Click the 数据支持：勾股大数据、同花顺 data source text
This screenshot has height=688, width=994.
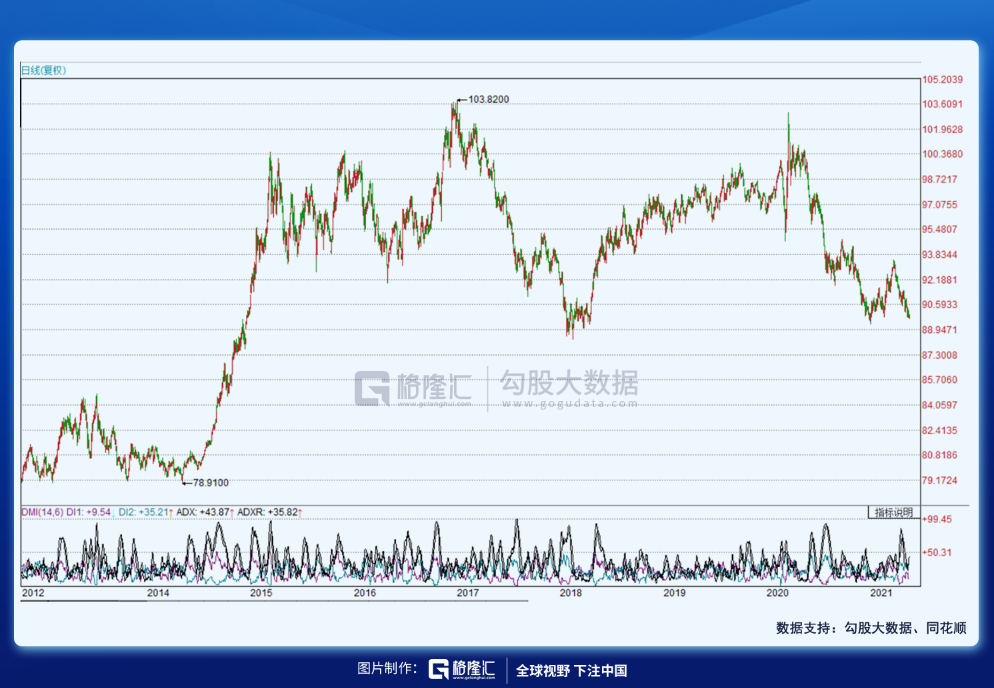coord(871,628)
